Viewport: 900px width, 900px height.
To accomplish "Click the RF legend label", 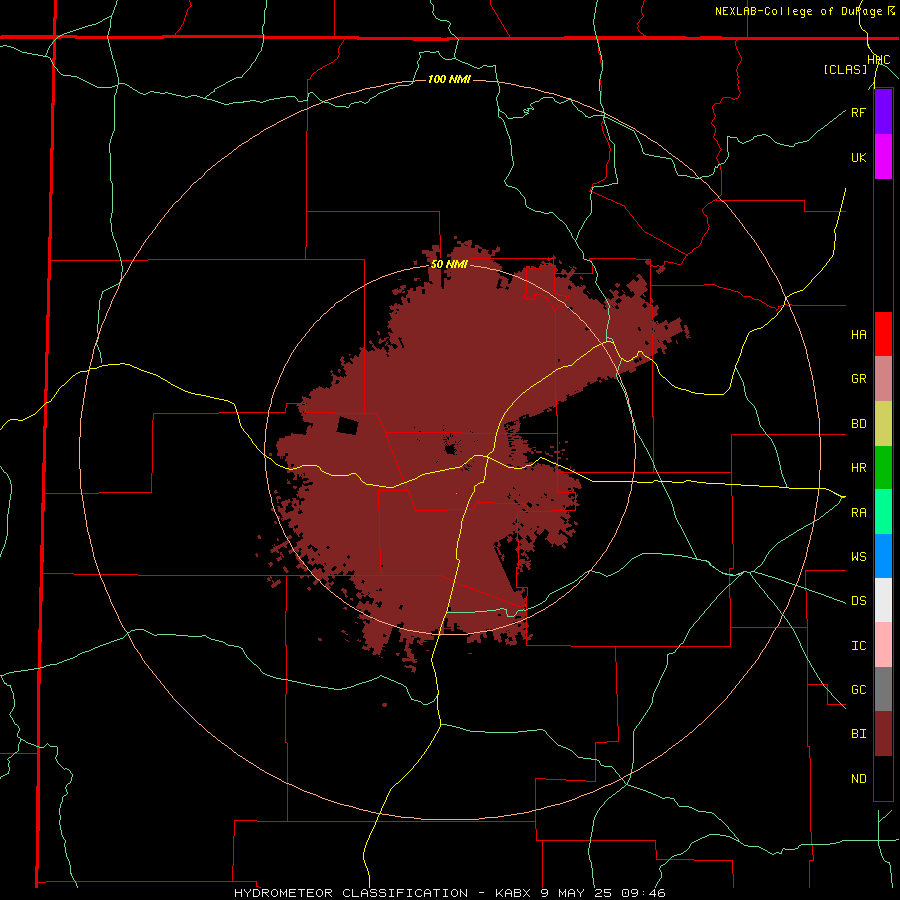I will (858, 112).
